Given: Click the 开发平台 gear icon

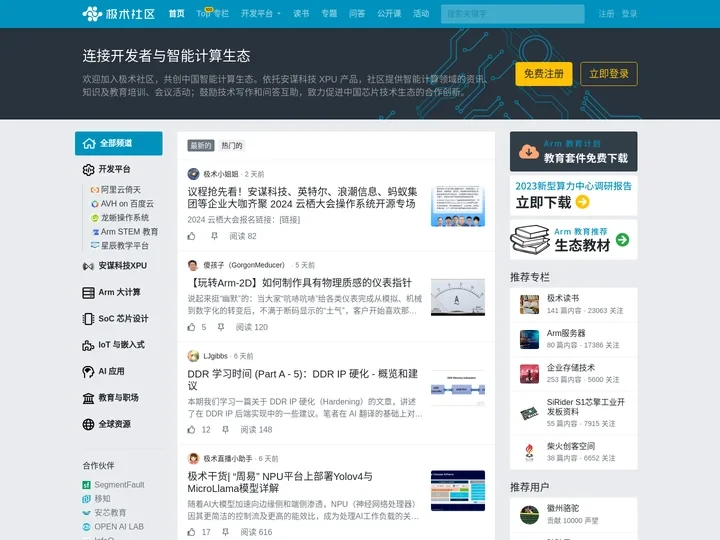Looking at the screenshot, I should [x=88, y=169].
